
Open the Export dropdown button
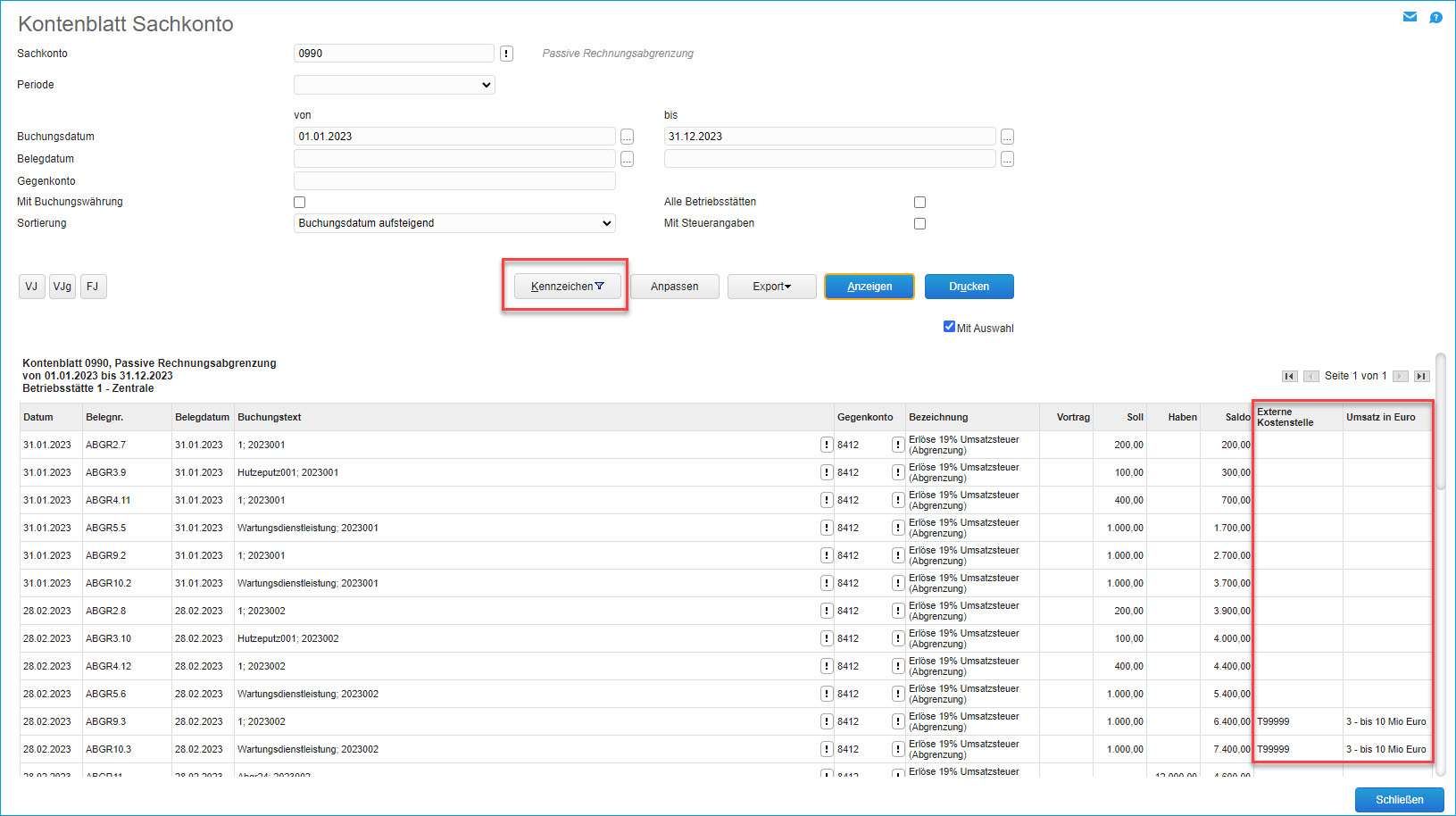[772, 287]
